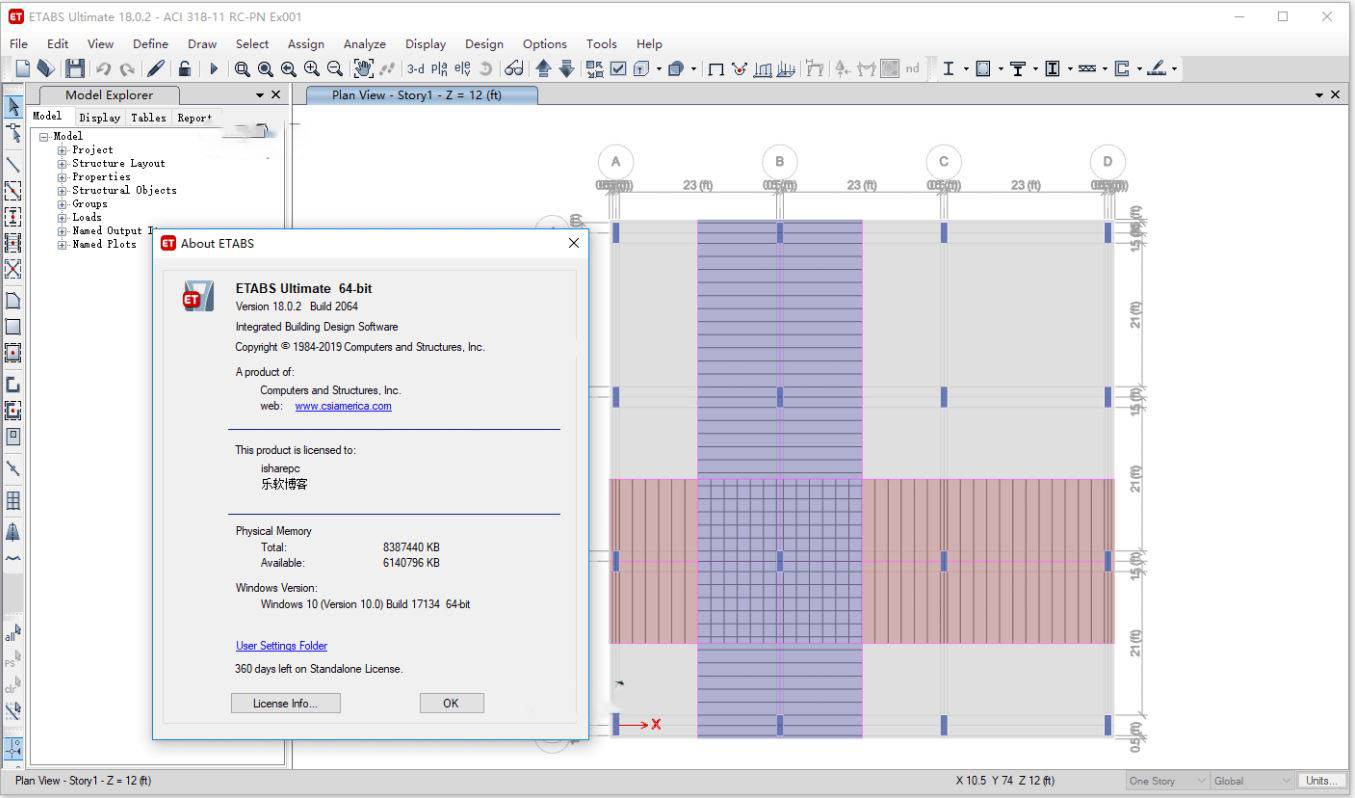Click the Run Analysis play arrow icon
The image size is (1355, 798).
click(x=213, y=68)
